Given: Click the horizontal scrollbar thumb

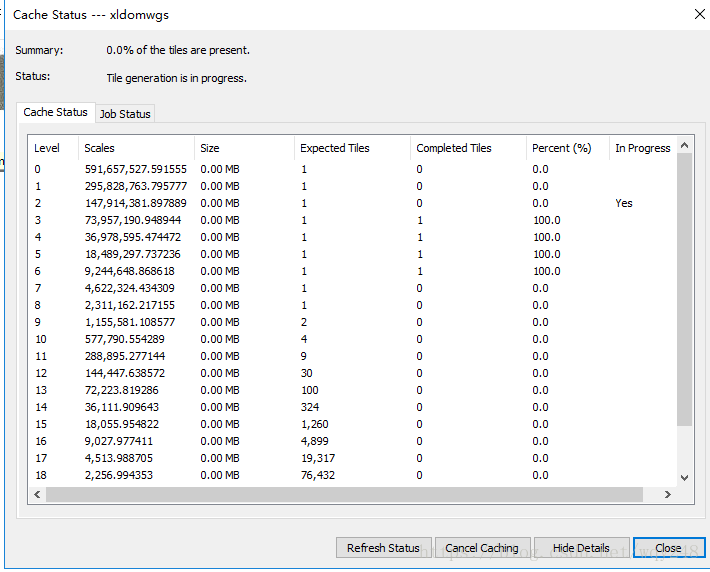Looking at the screenshot, I should [344, 494].
